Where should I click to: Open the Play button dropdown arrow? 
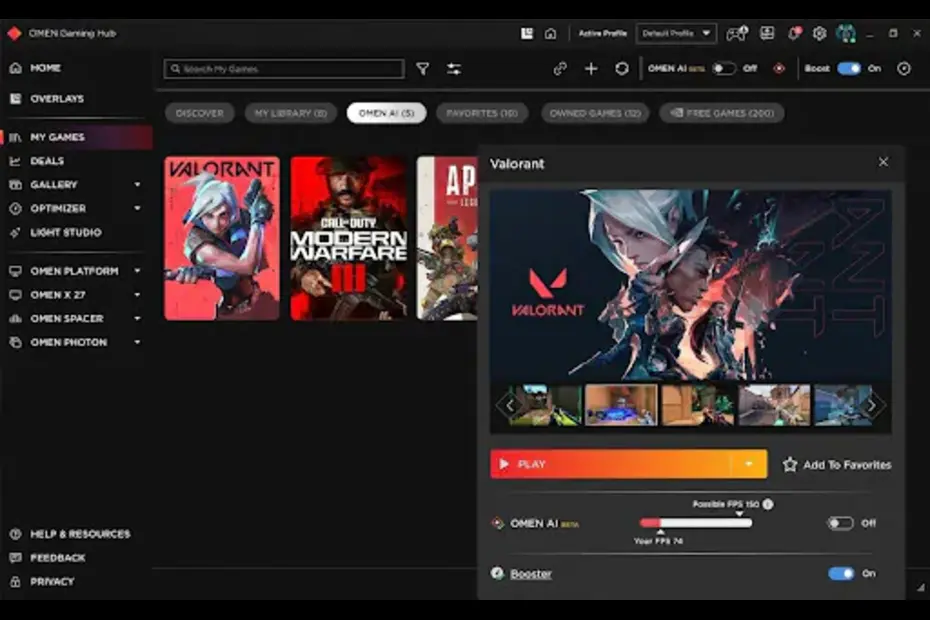[749, 464]
